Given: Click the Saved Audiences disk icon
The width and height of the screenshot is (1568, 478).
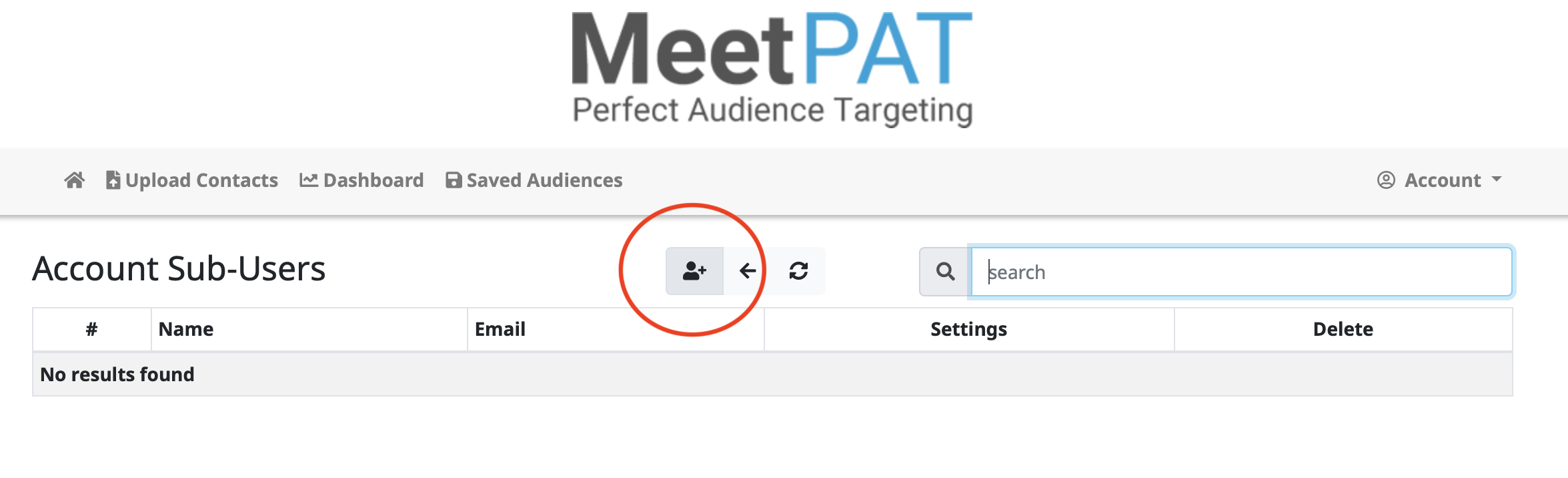Looking at the screenshot, I should (454, 180).
